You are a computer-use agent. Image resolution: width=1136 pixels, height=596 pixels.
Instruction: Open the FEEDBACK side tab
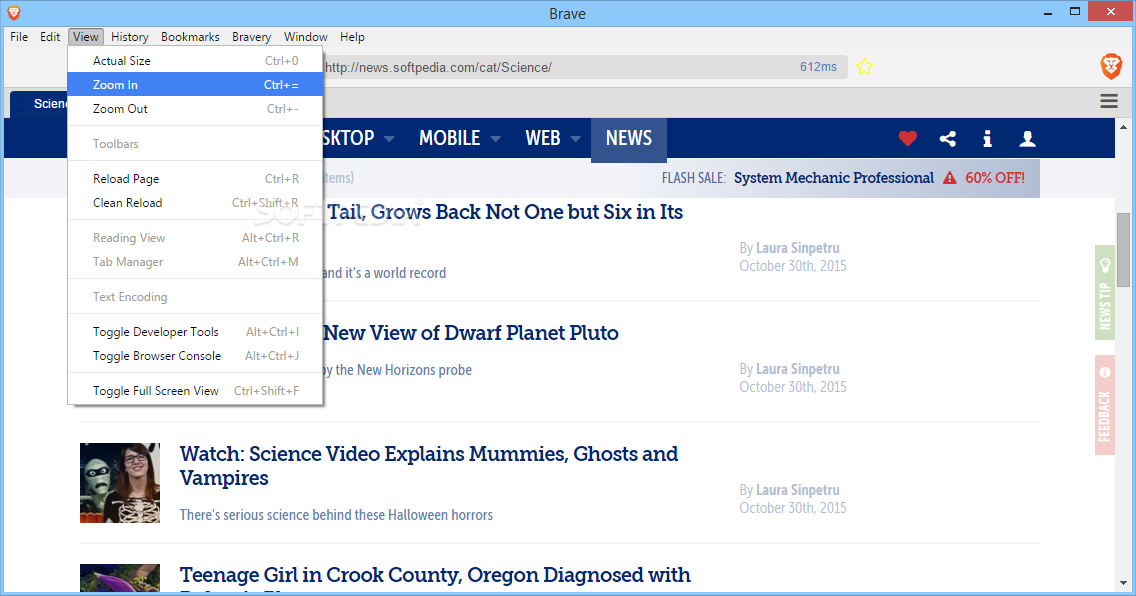[x=1104, y=406]
